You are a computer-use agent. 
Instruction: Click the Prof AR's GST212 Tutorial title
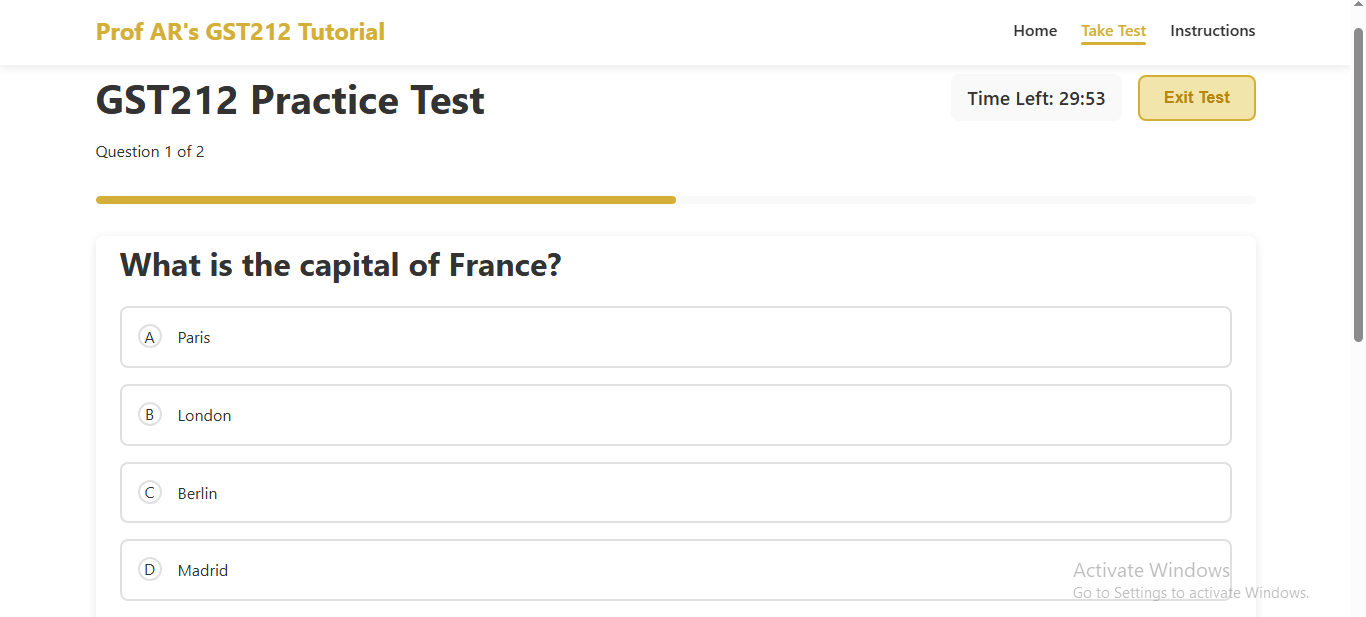pos(240,32)
